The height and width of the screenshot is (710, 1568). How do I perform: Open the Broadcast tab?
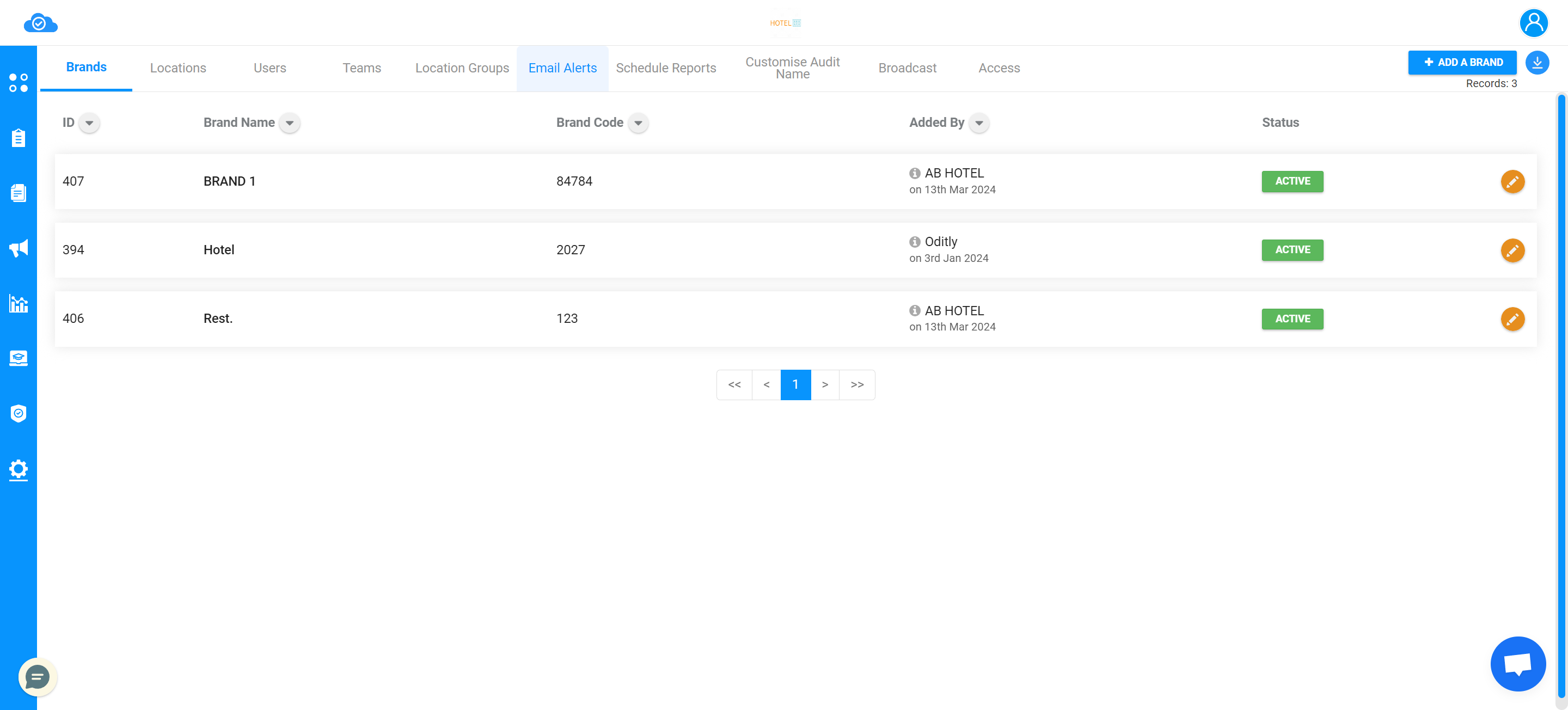pos(907,68)
